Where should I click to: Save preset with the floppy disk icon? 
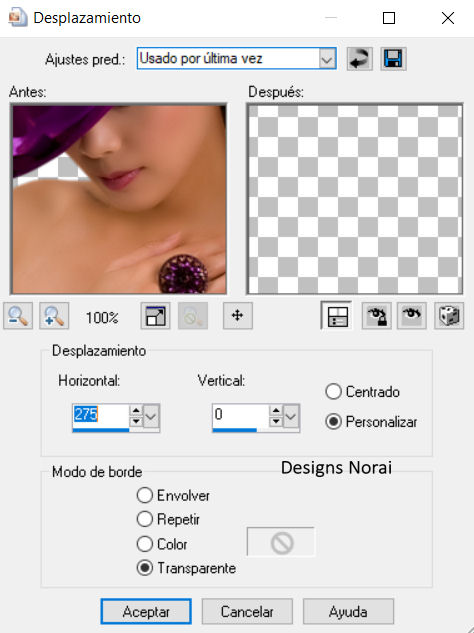pos(393,59)
